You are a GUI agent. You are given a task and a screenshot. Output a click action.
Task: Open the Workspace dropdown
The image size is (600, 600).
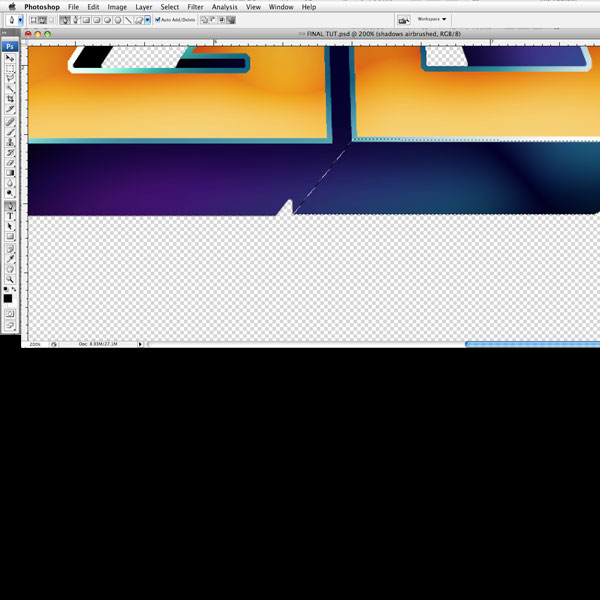[x=432, y=19]
